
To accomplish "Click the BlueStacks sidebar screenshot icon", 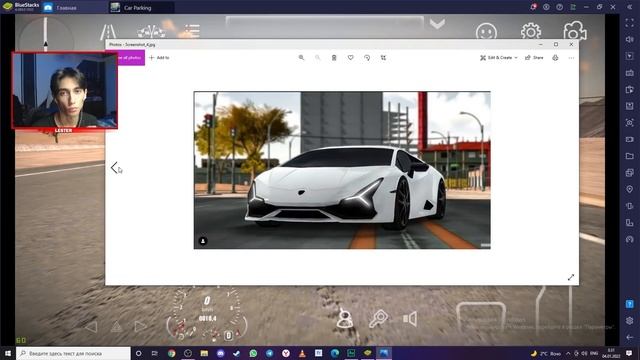I will (630, 122).
